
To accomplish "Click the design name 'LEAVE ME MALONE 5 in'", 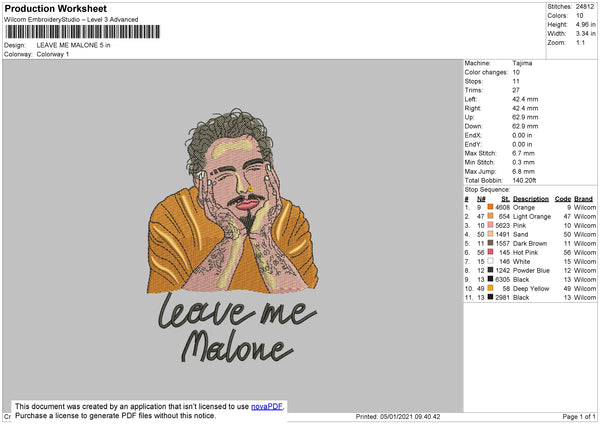I will click(73, 45).
